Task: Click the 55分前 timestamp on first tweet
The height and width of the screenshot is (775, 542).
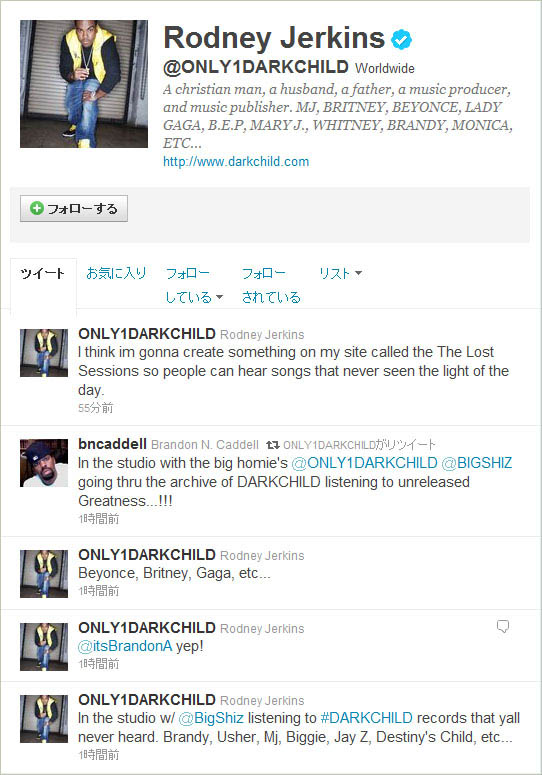Action: [96, 408]
